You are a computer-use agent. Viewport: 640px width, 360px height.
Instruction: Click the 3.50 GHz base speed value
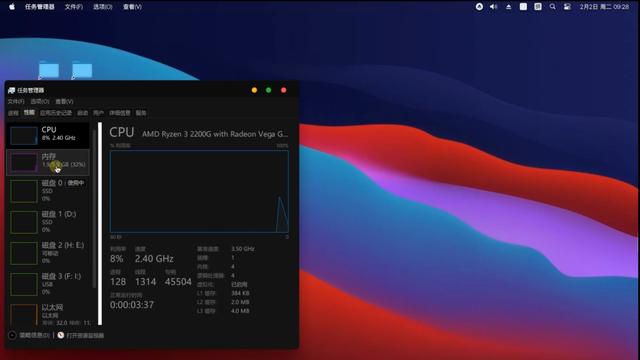243,249
